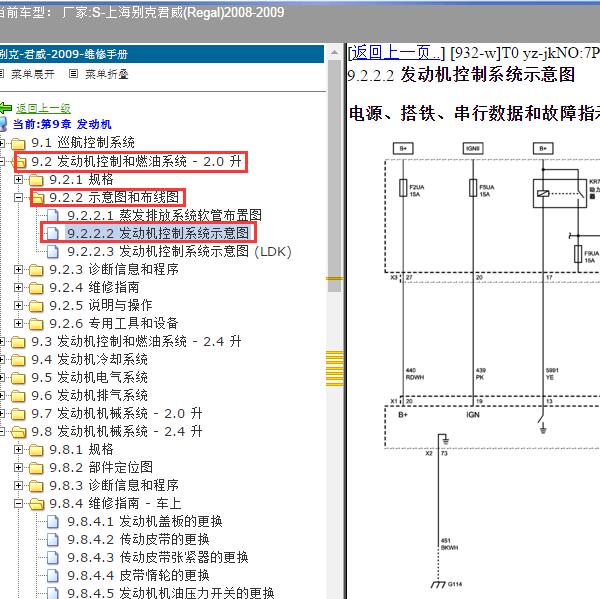The height and width of the screenshot is (599, 600).
Task: Select 9.4 发动机冷却系统 entry
Action: point(89,359)
